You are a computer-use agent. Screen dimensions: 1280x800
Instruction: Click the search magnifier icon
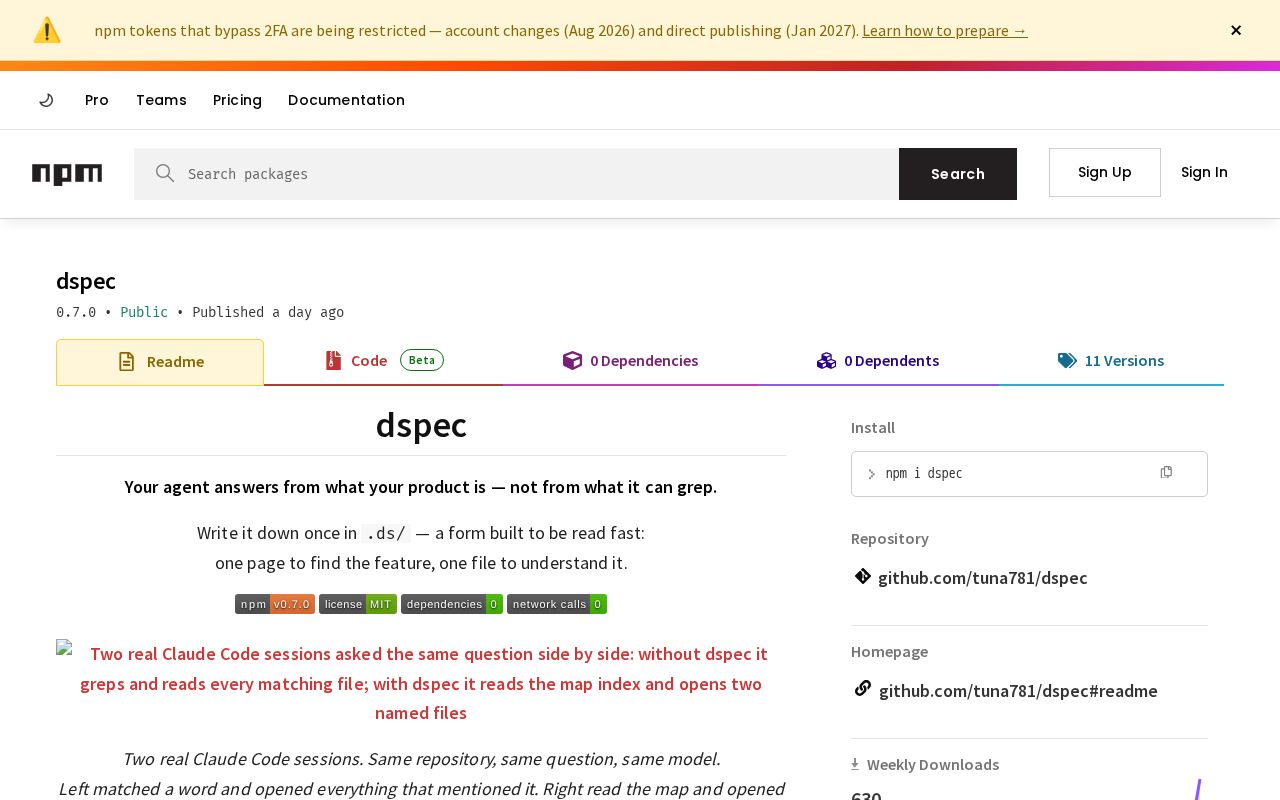click(165, 173)
